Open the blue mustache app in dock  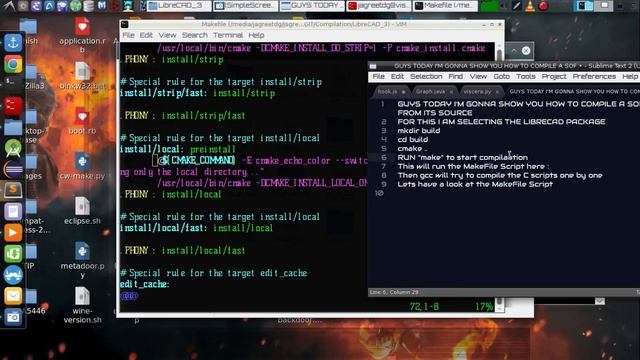coord(13,275)
